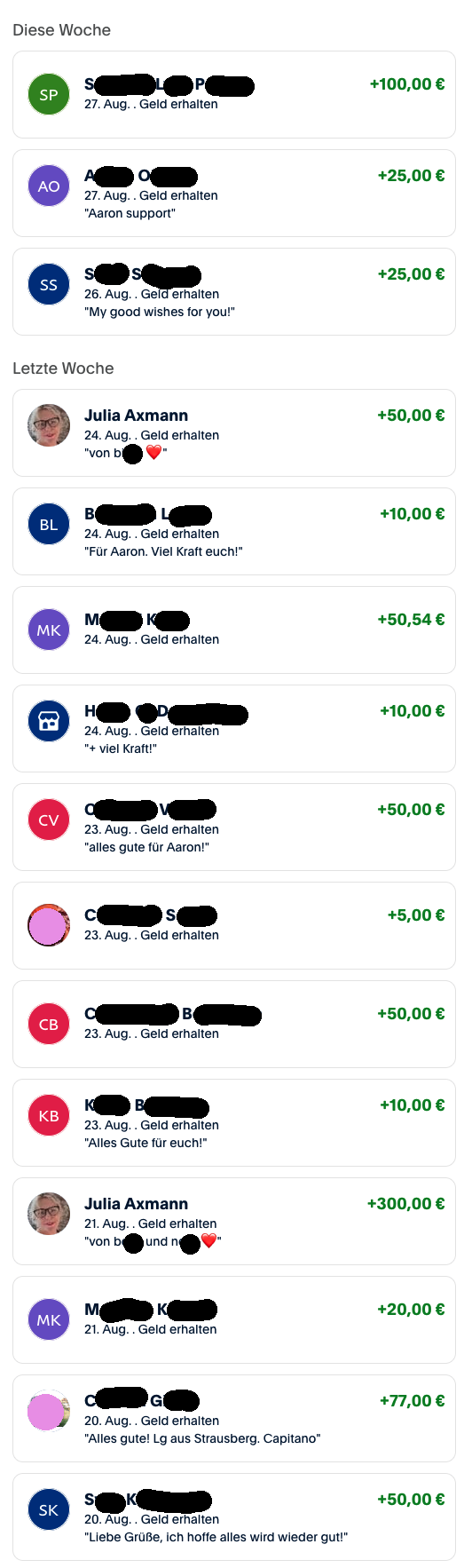Click the storefront merchant icon
This screenshot has height=1568, width=464.
click(x=49, y=721)
